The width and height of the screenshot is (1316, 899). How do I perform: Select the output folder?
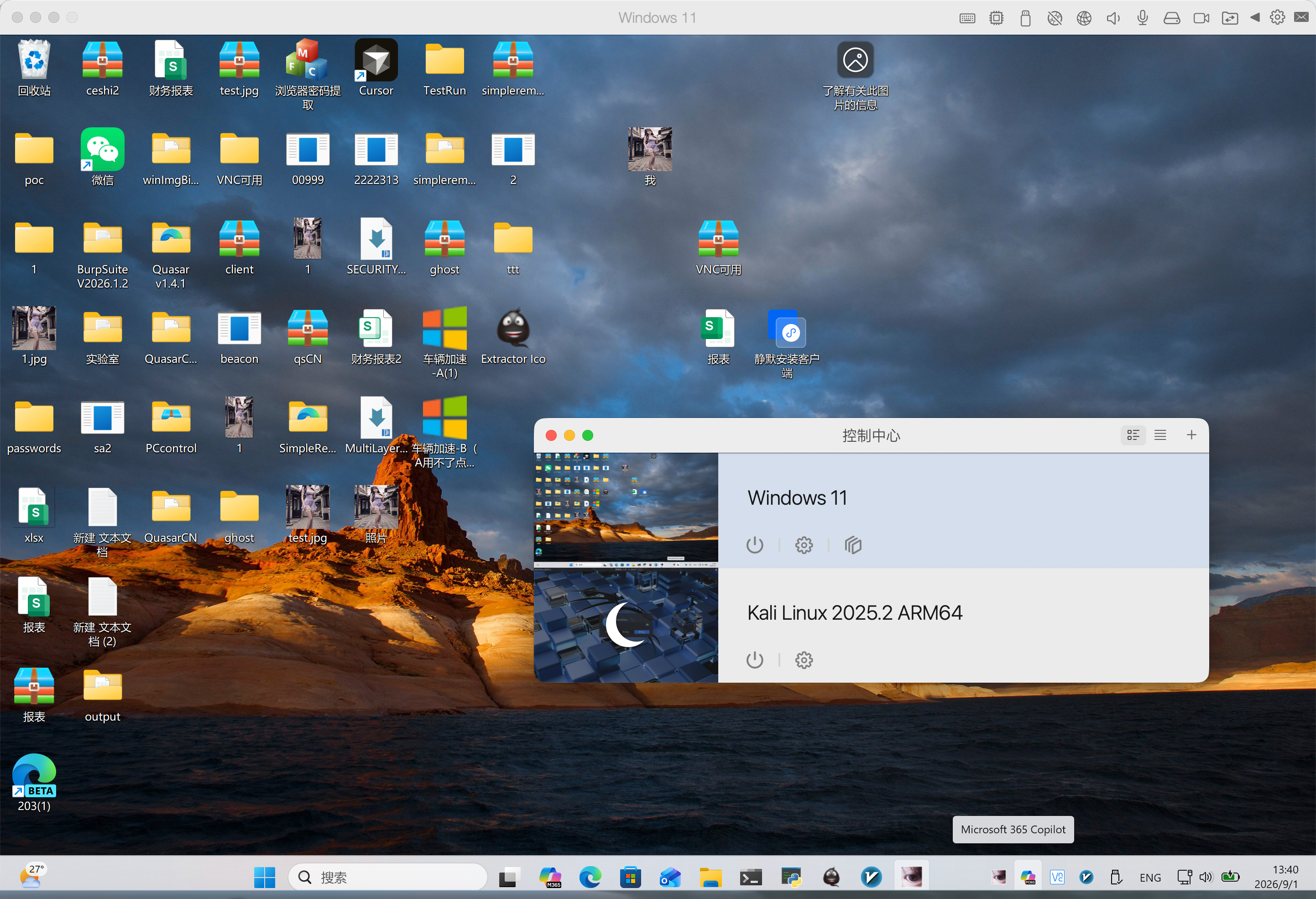(103, 695)
